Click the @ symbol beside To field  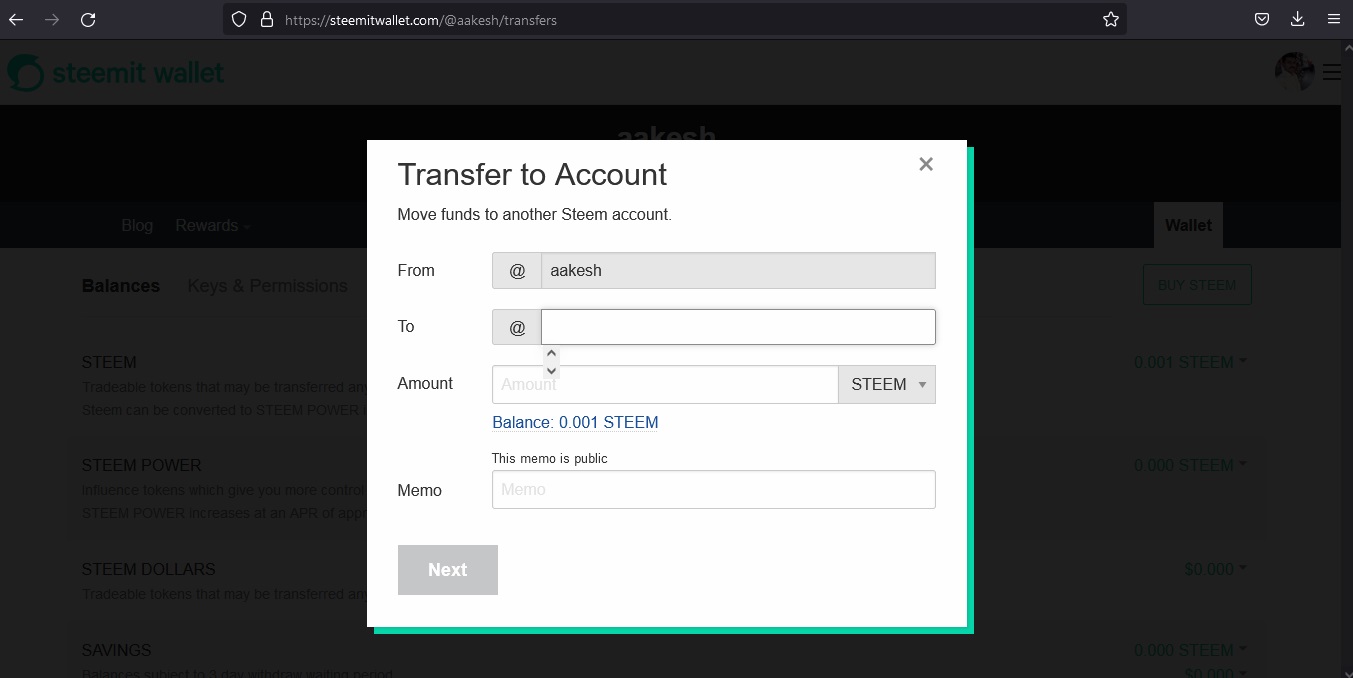point(517,327)
